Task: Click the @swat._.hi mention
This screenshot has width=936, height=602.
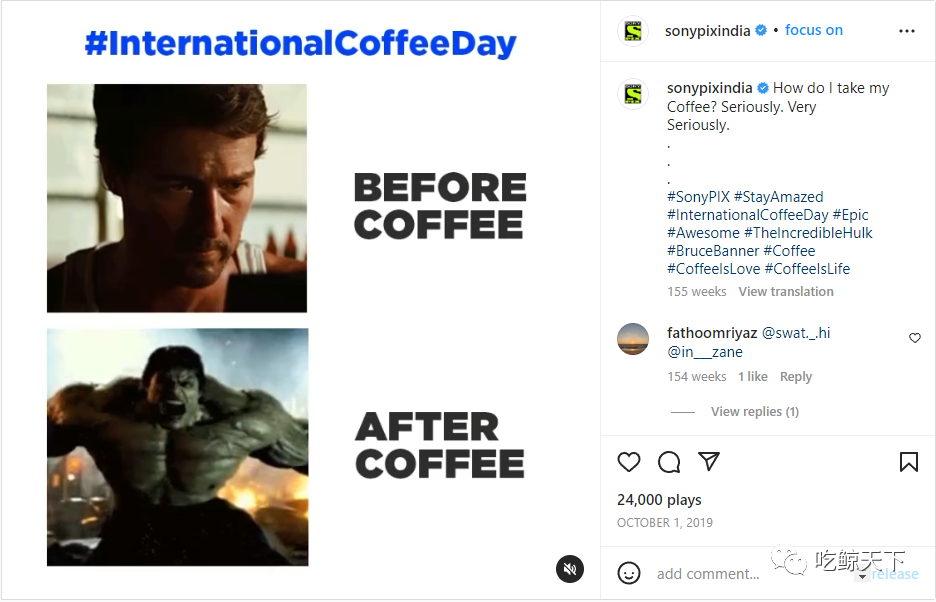Action: (x=796, y=333)
